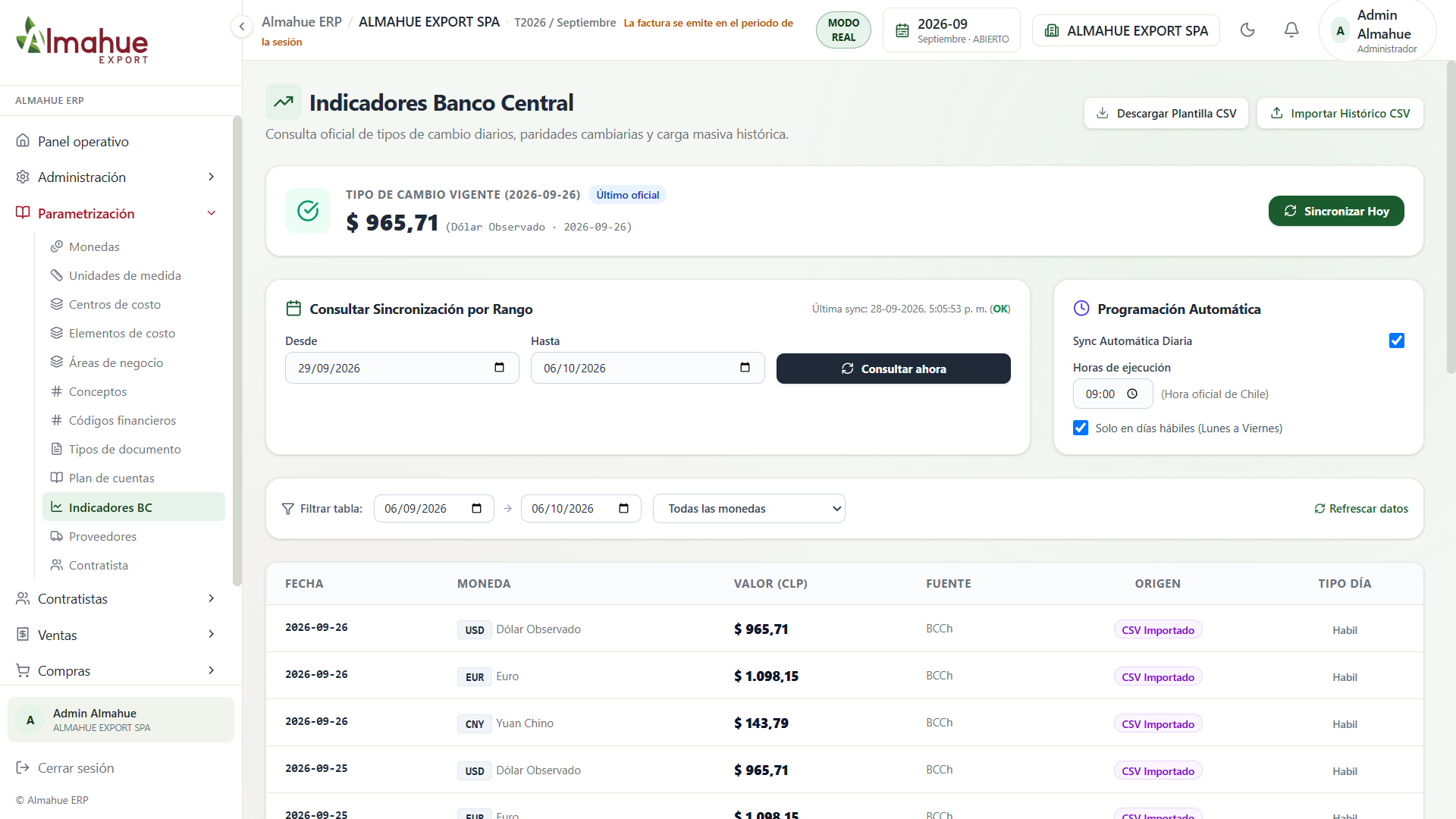Collapse the Parametrización section

116,214
